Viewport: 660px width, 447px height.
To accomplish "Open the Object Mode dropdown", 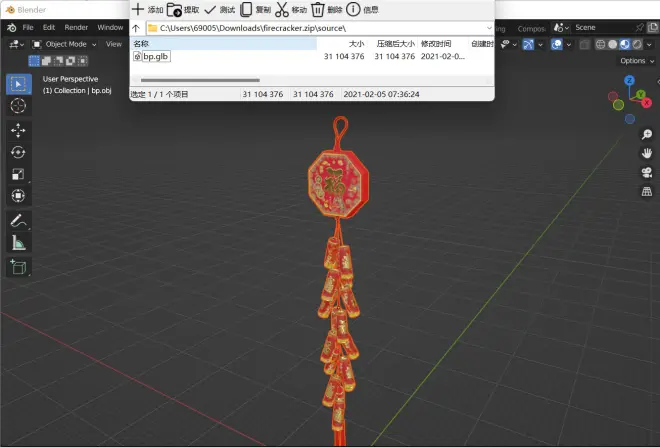I will 64,44.
